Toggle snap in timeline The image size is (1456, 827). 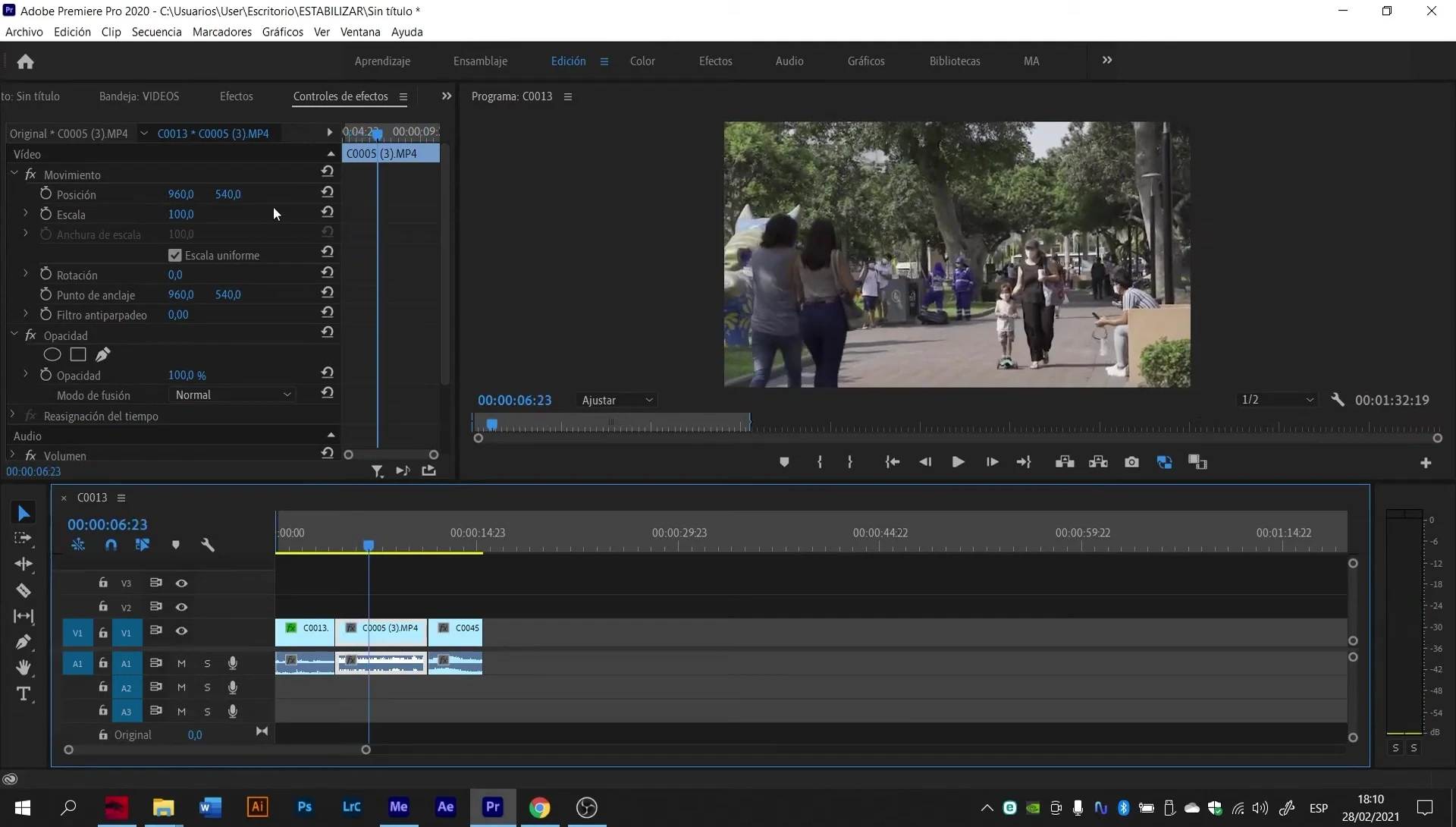[111, 545]
